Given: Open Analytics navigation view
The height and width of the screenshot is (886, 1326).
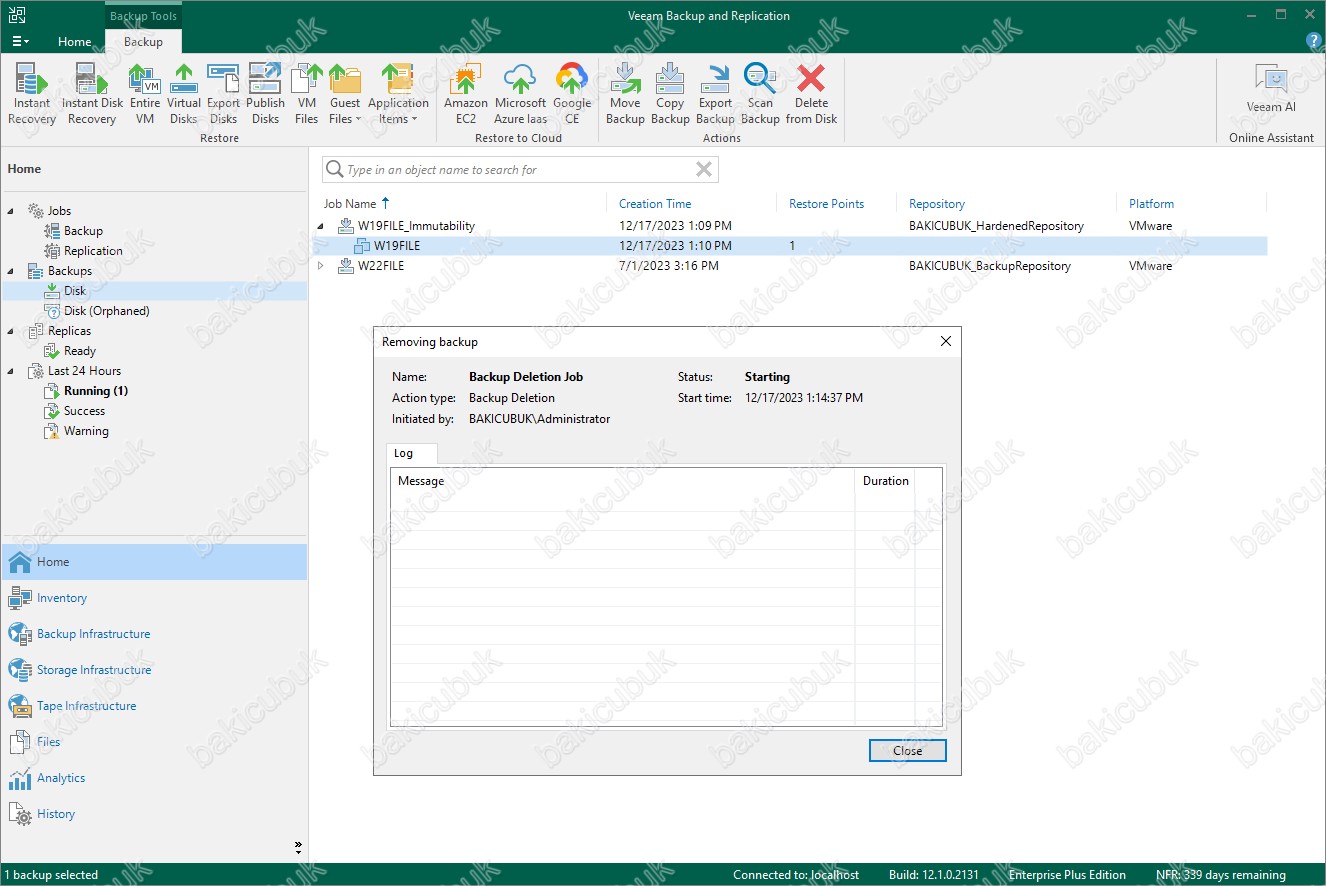Looking at the screenshot, I should click(154, 778).
